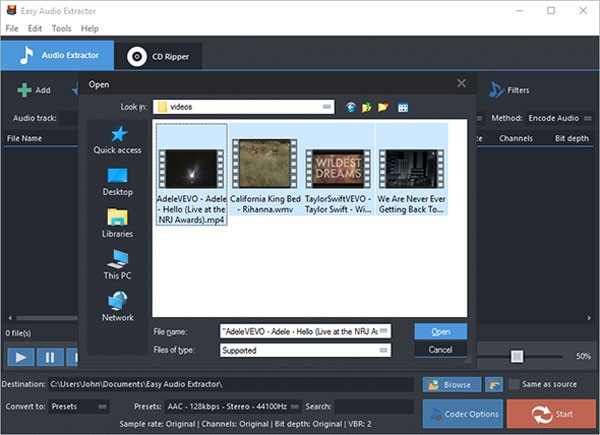Adjust the volume slider at 50%

[x=517, y=356]
